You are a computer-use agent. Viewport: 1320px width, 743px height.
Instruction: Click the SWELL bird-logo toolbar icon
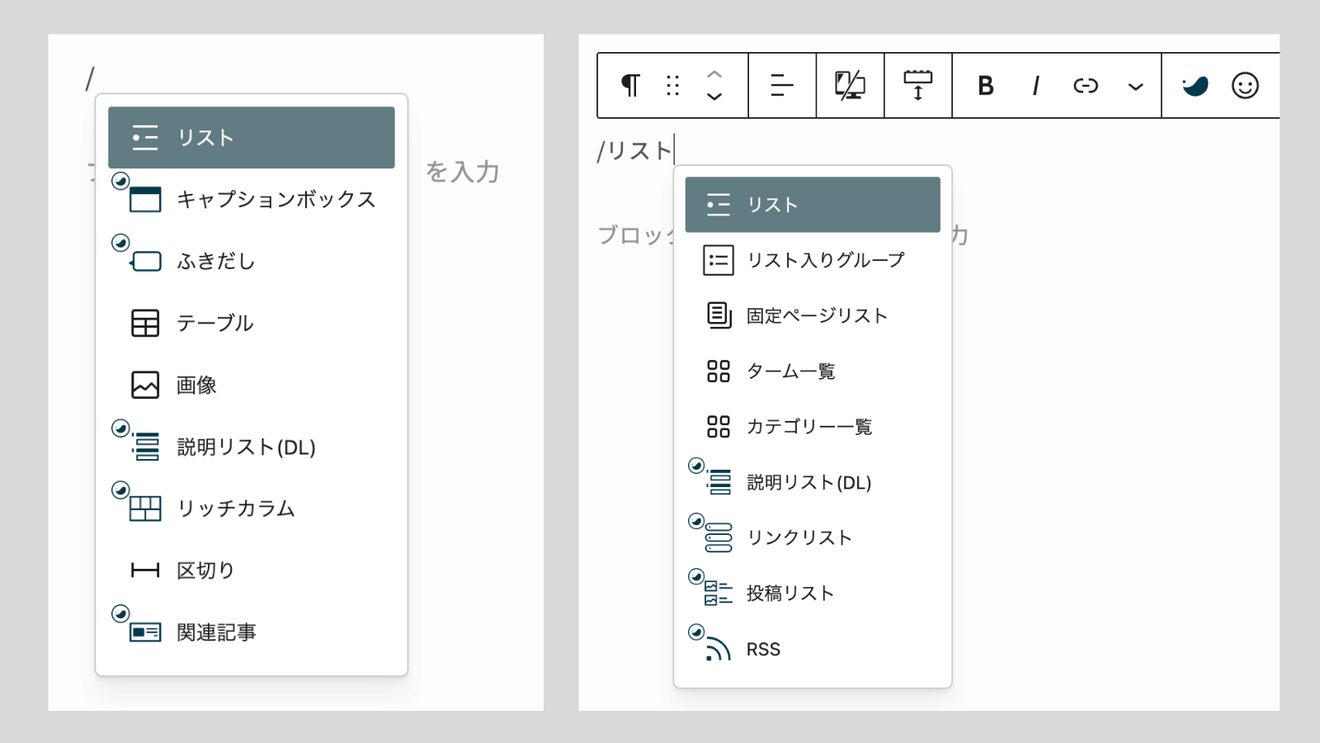pos(1195,86)
